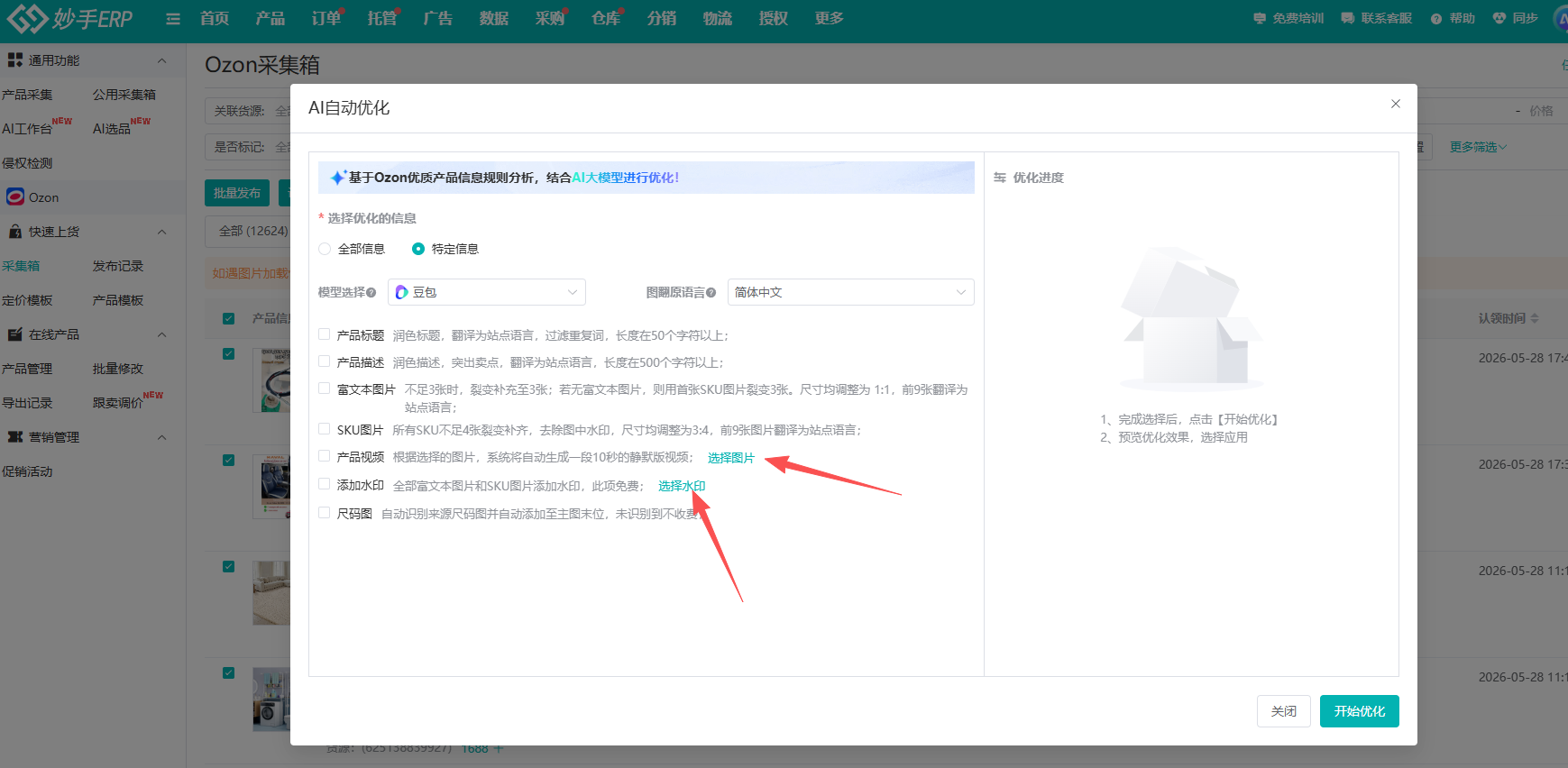Click the sparkle AI icon in banner
The image size is (1568, 768).
point(338,177)
